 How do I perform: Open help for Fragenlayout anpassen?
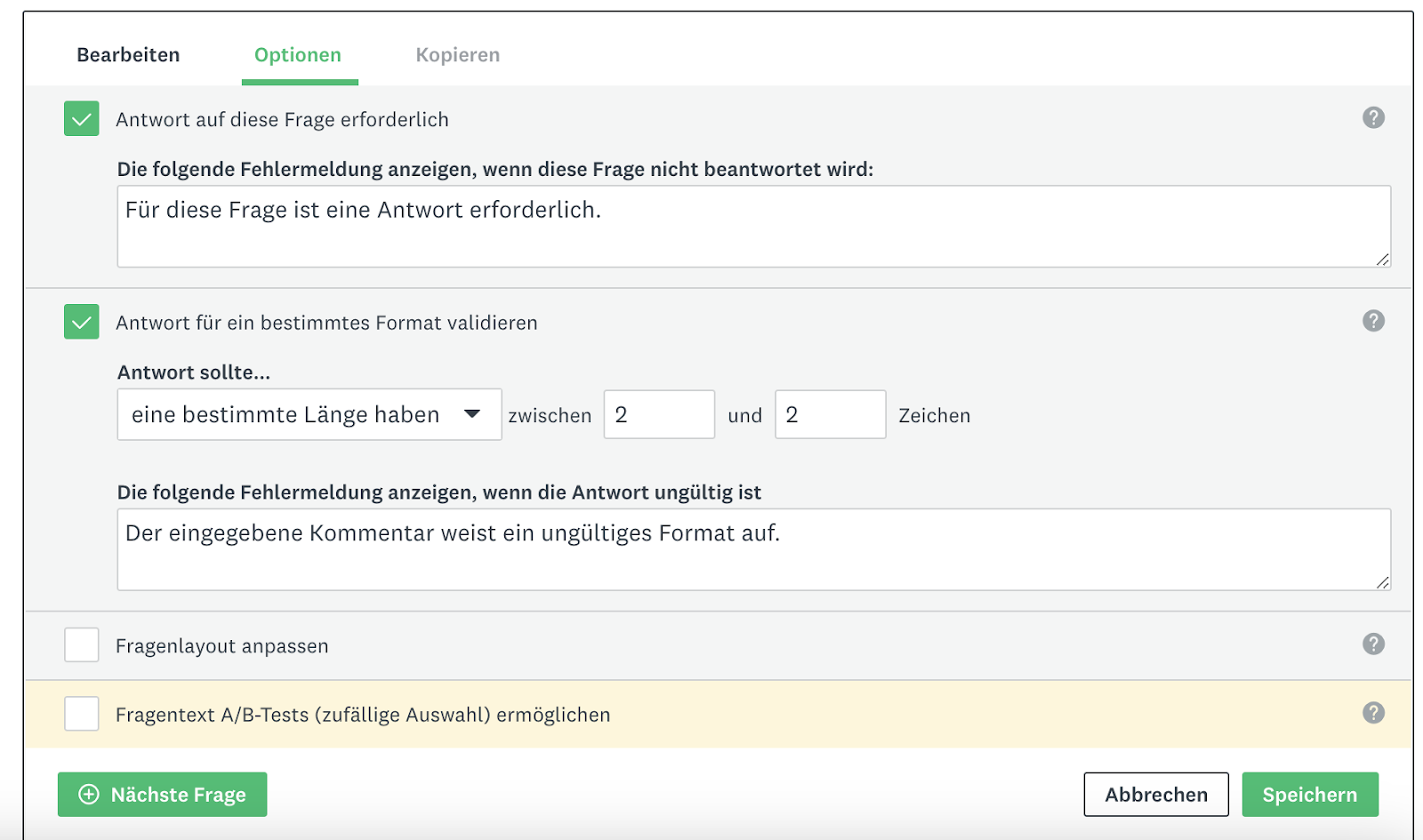(x=1373, y=644)
